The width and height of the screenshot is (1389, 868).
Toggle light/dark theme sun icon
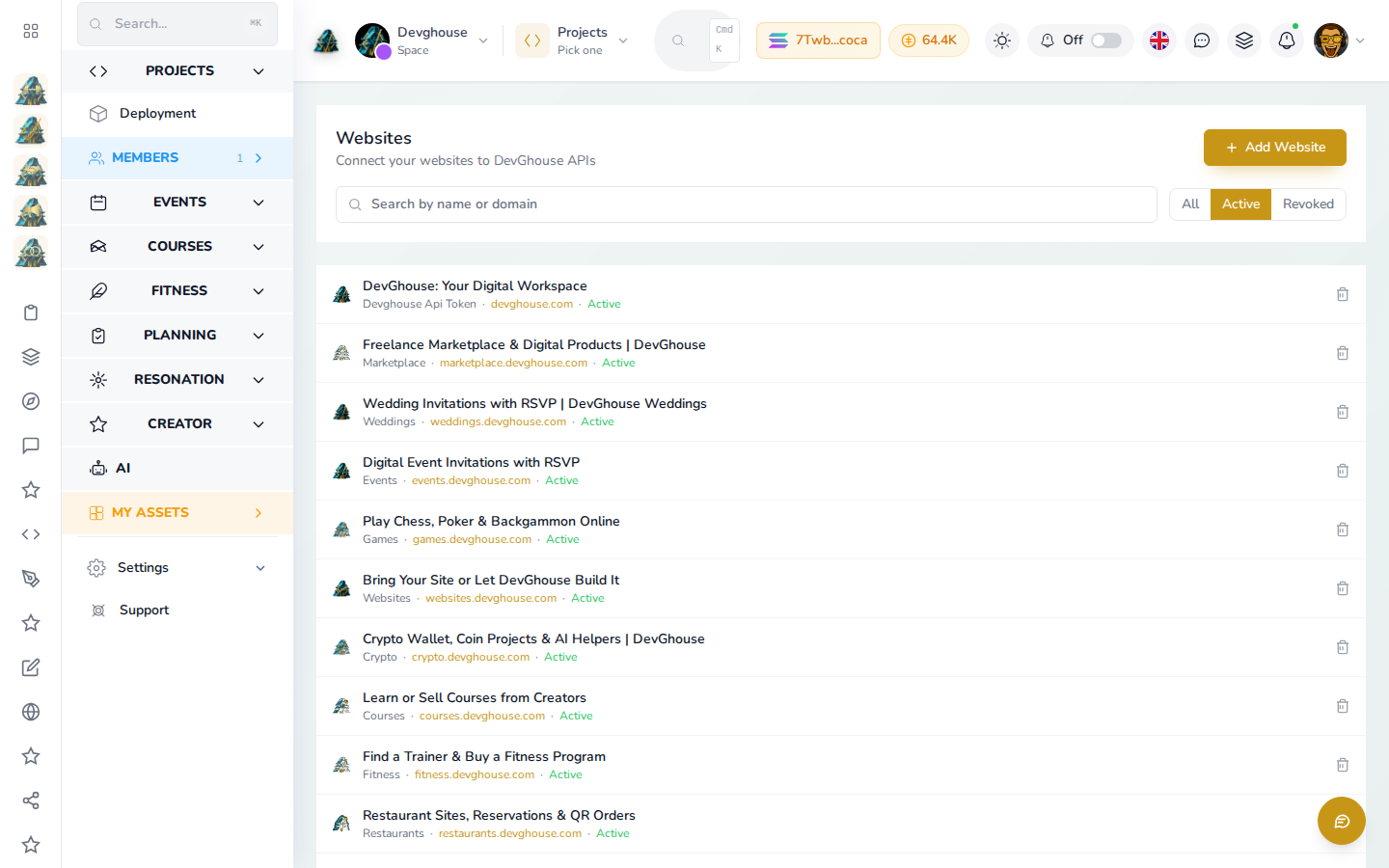tap(1002, 41)
